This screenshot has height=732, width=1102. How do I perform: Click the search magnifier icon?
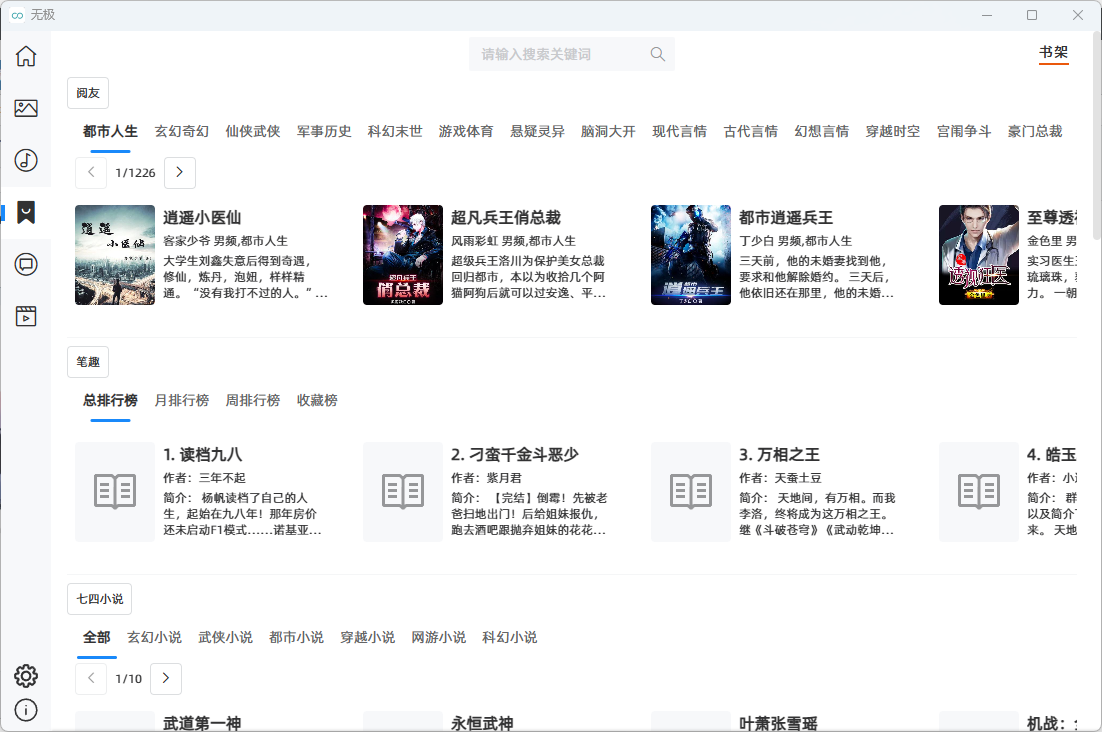657,54
